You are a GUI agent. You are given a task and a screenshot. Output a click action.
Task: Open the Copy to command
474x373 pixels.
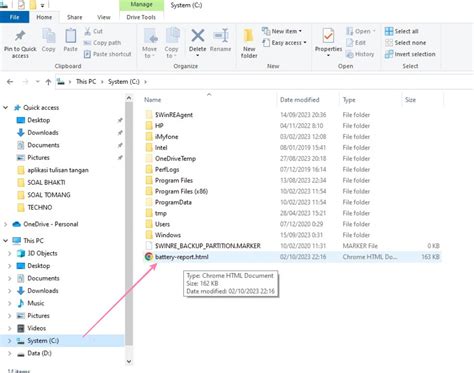click(172, 43)
